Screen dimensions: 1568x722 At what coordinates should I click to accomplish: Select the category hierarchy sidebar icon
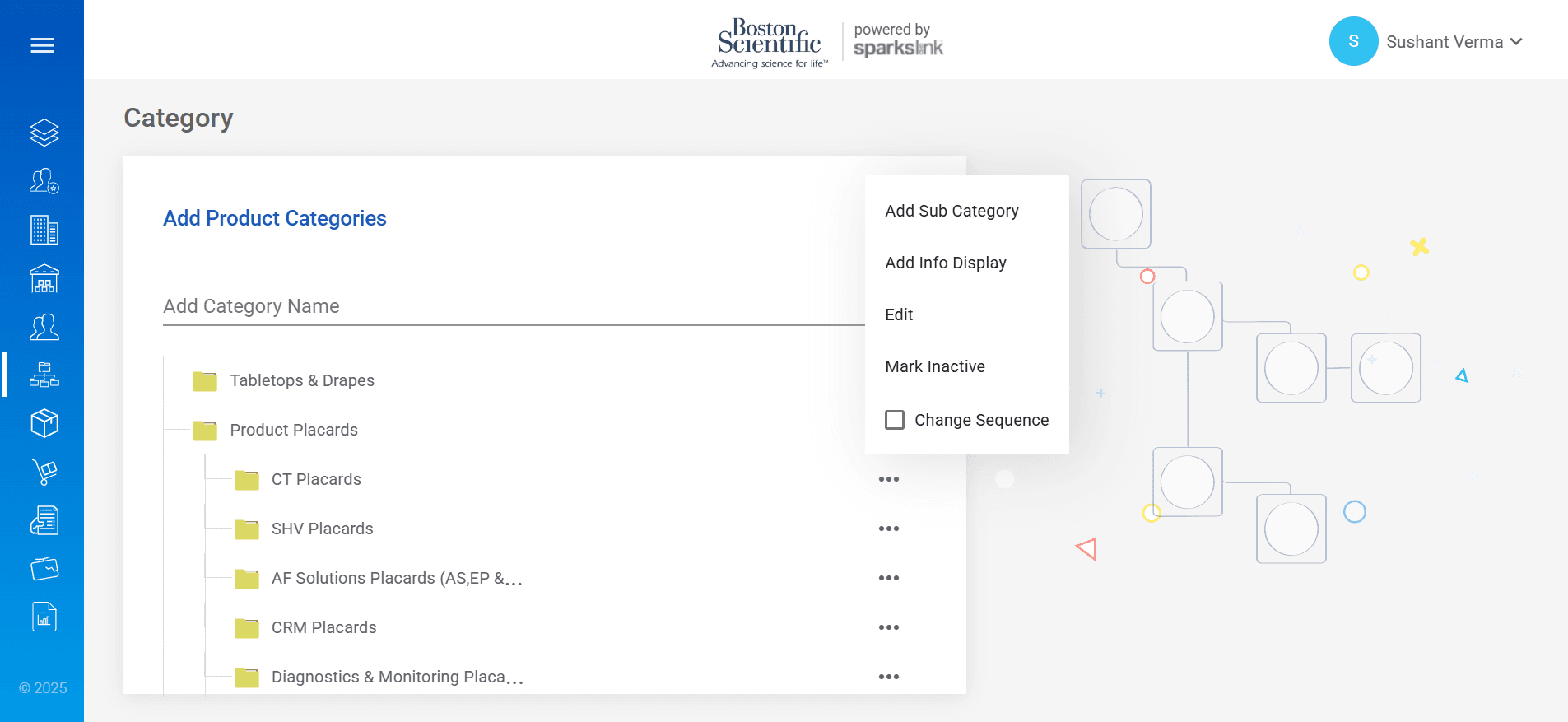pyautogui.click(x=44, y=375)
